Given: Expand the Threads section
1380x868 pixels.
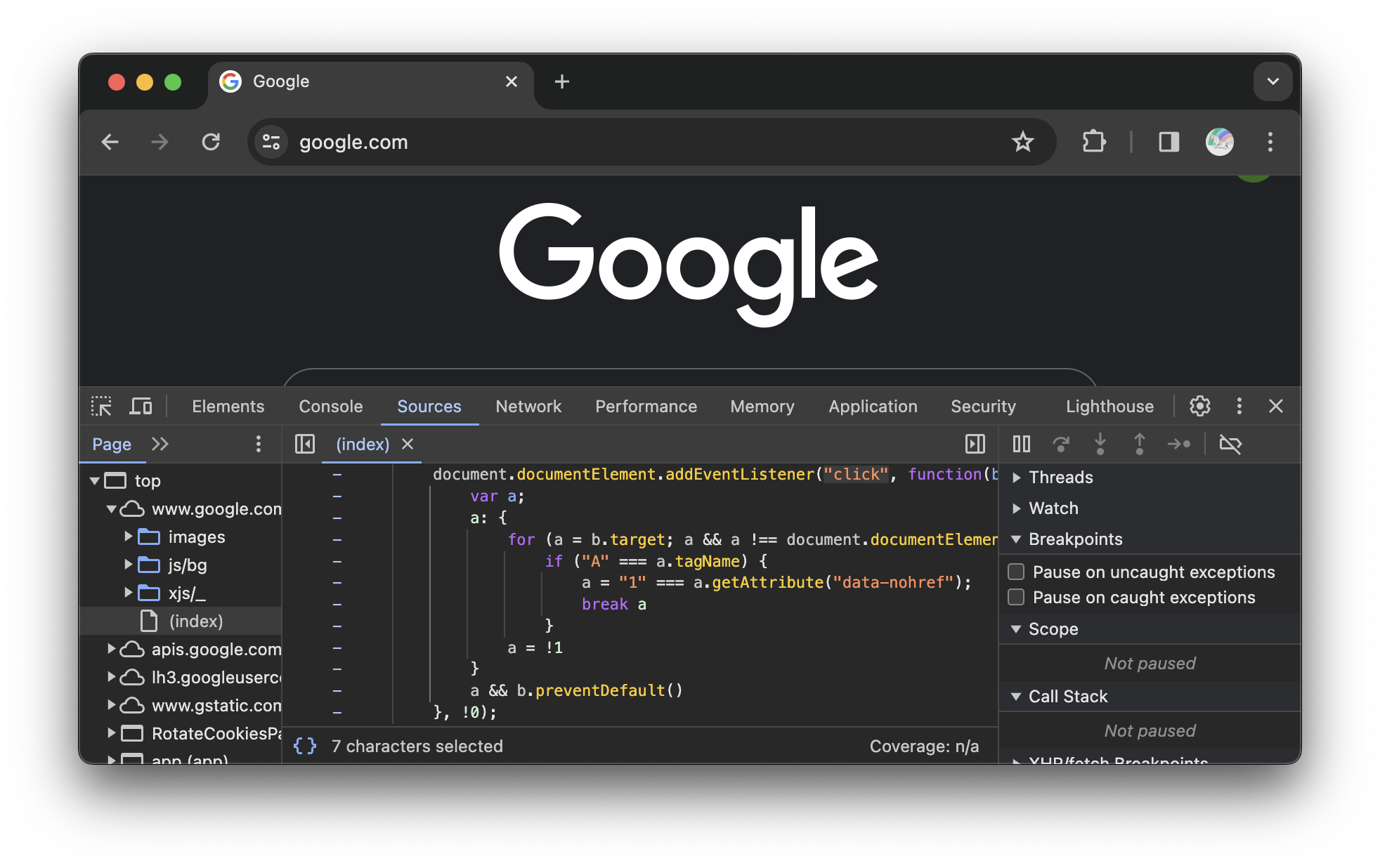Looking at the screenshot, I should [1016, 478].
